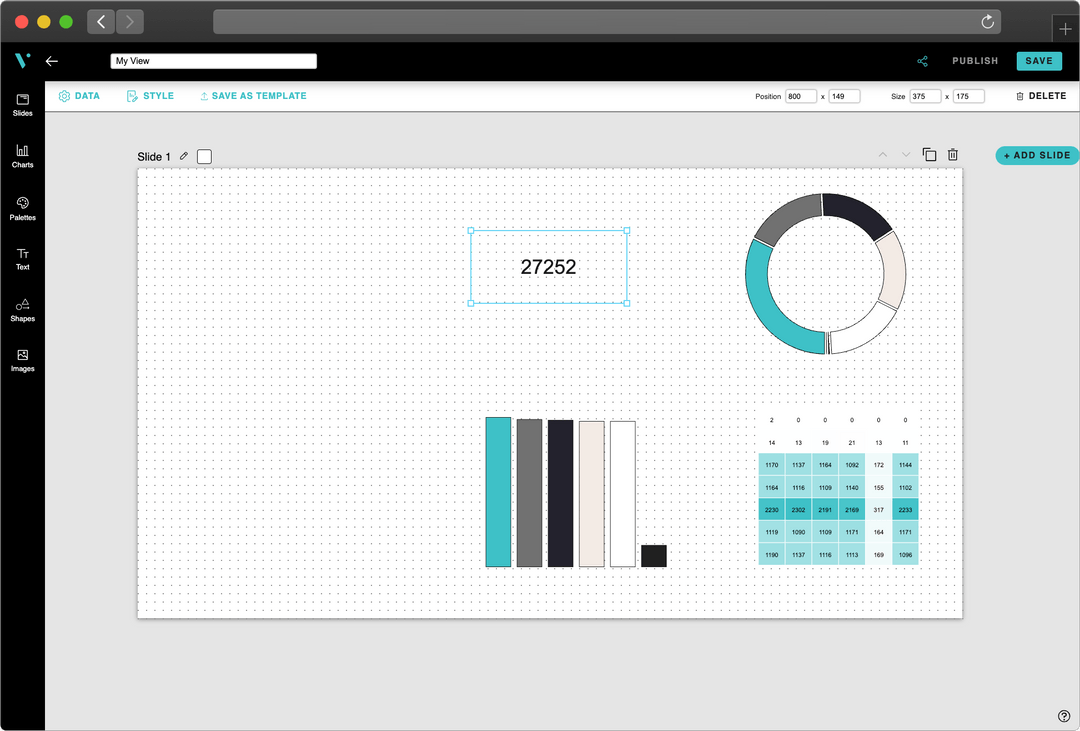Switch to the DATA tab
Viewport: 1080px width, 731px height.
[x=79, y=95]
